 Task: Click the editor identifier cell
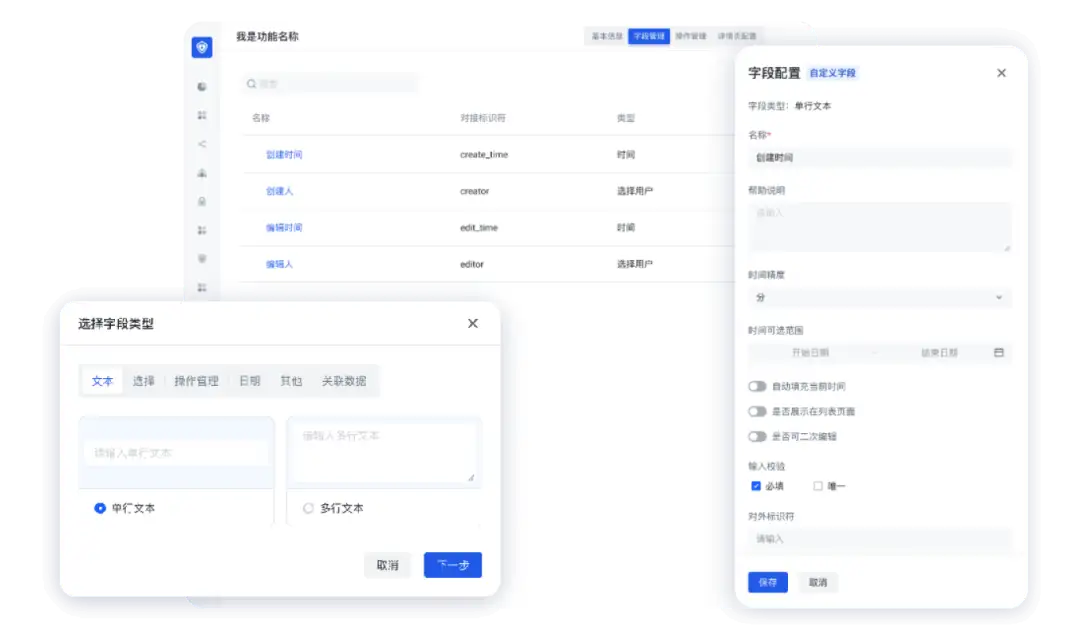click(471, 264)
